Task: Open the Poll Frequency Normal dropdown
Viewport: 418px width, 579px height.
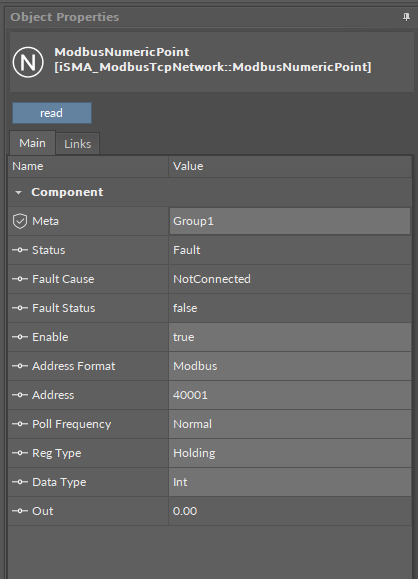Action: tap(290, 424)
